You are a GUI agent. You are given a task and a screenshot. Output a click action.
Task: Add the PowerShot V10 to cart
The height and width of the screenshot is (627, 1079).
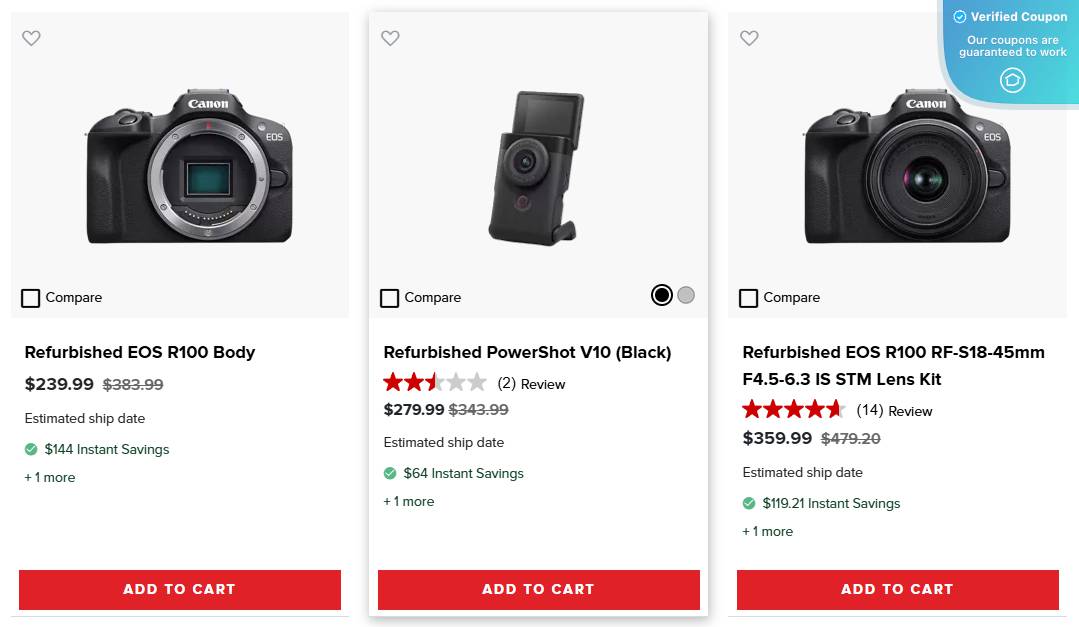click(x=538, y=589)
